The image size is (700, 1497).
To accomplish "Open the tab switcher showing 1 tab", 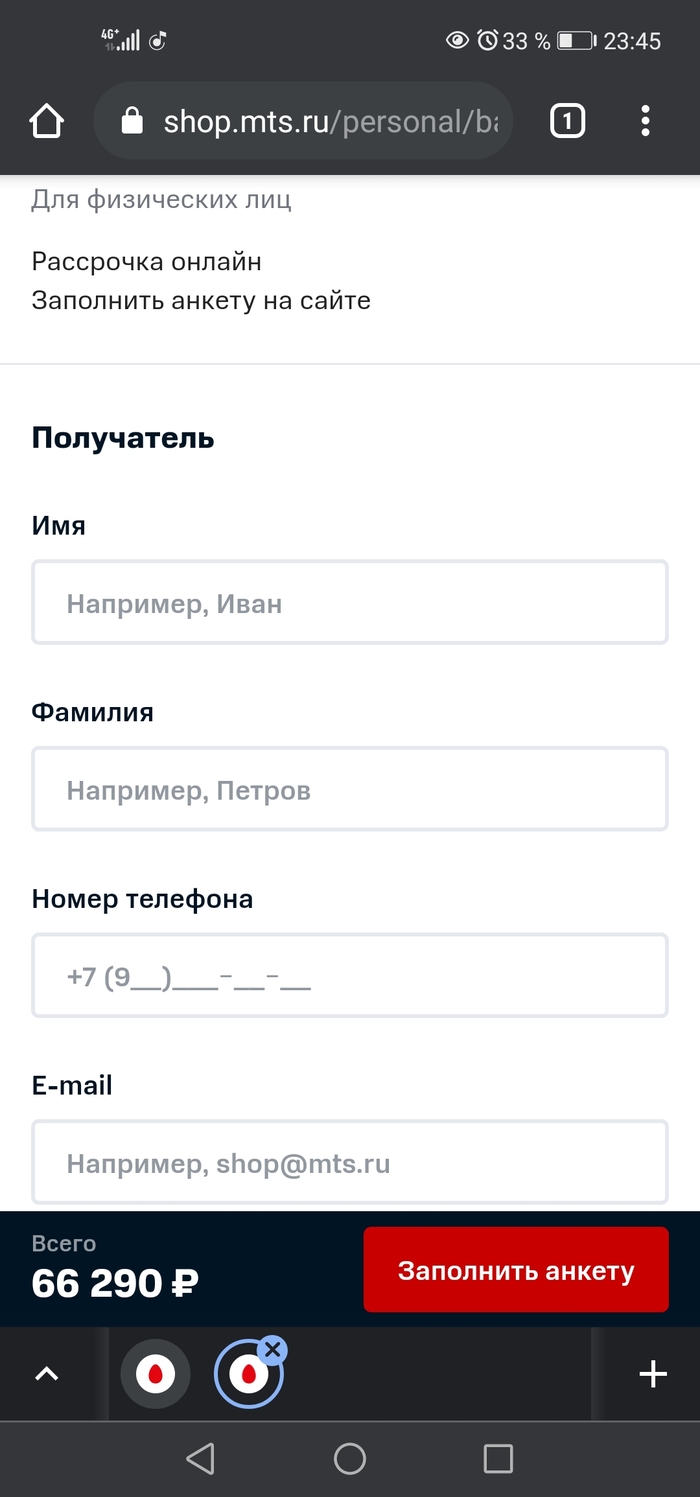I will coord(567,122).
